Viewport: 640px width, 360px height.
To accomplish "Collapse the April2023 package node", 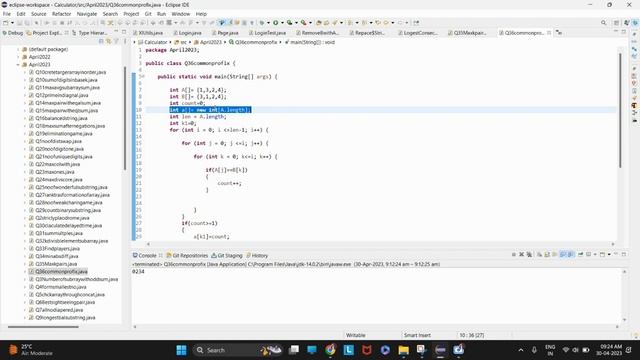I will [x=18, y=64].
